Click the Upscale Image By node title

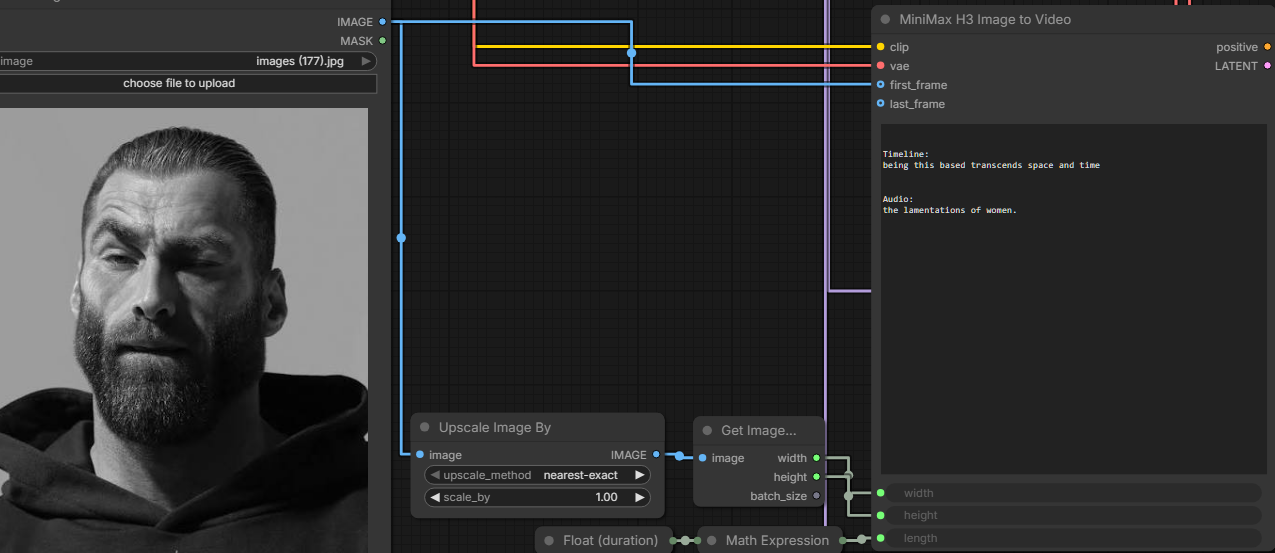point(495,427)
